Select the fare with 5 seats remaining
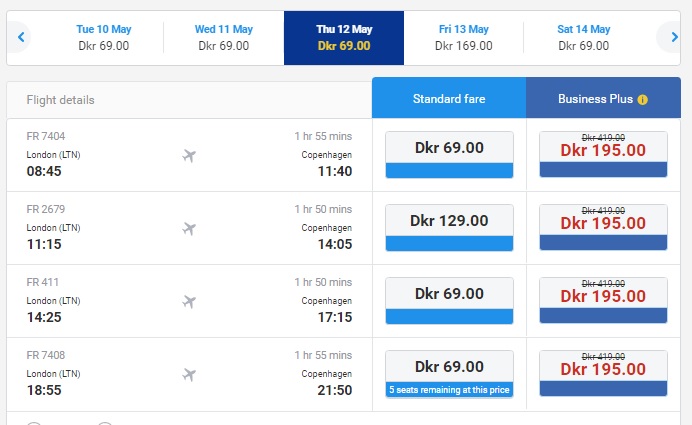The width and height of the screenshot is (692, 425). tap(449, 374)
